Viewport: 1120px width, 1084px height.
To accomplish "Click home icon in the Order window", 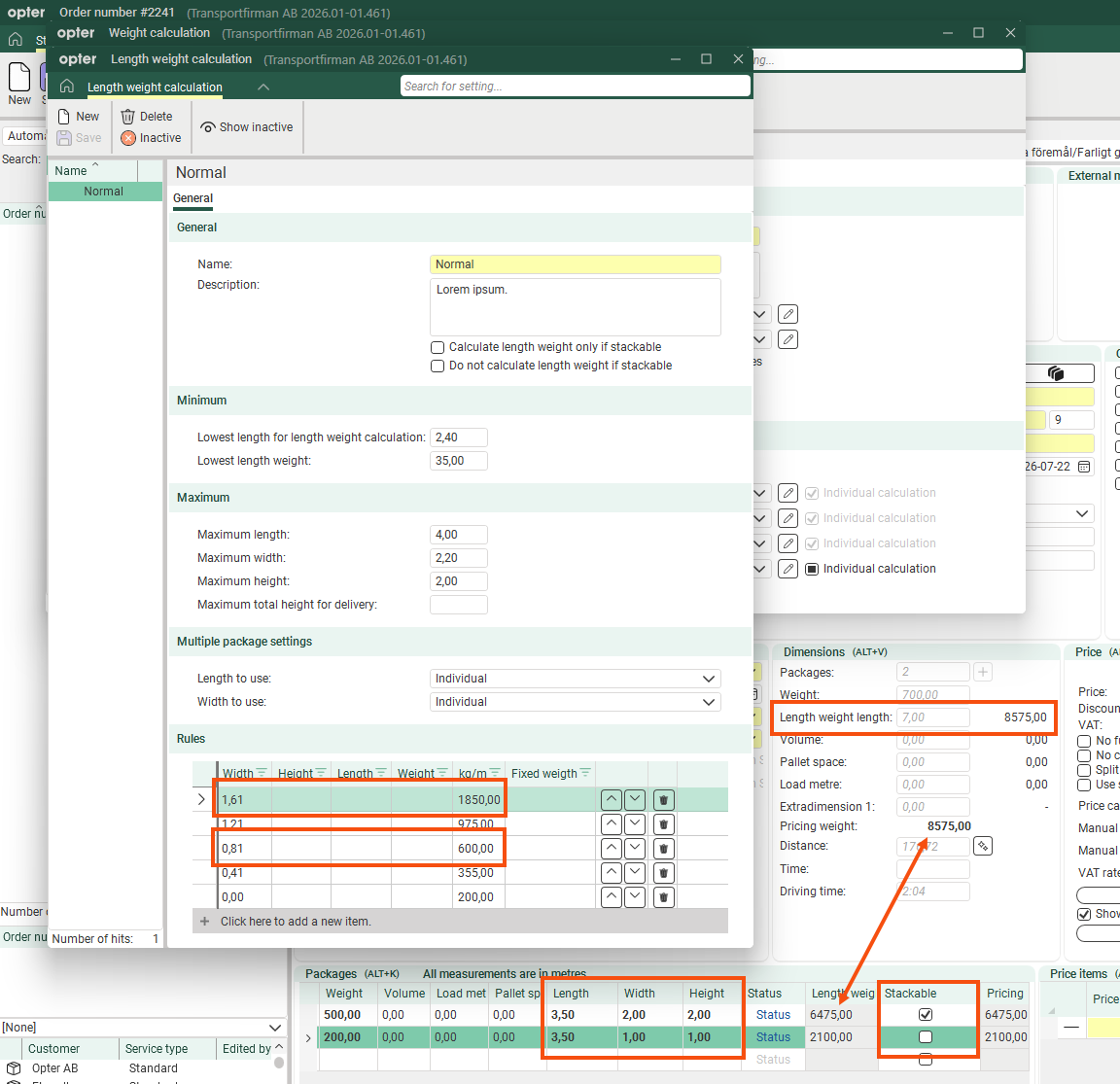I will coord(16,39).
